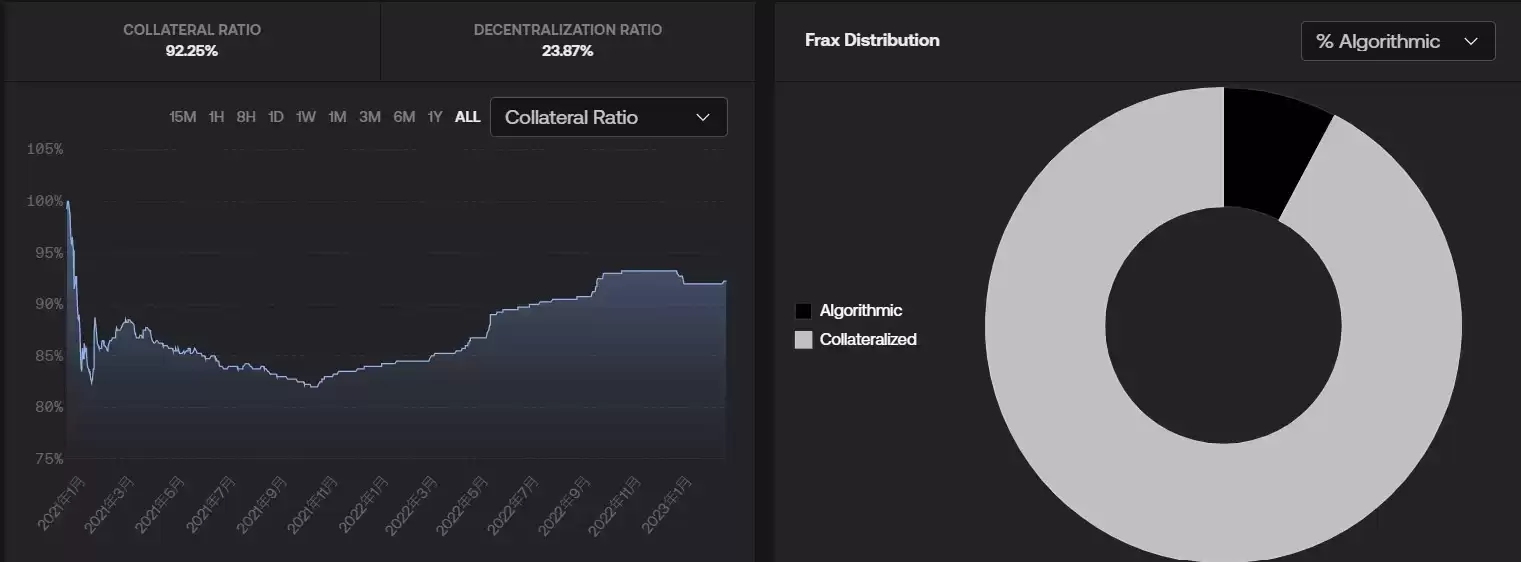Click the Algorithmic legend label
The height and width of the screenshot is (562, 1521).
click(x=861, y=311)
